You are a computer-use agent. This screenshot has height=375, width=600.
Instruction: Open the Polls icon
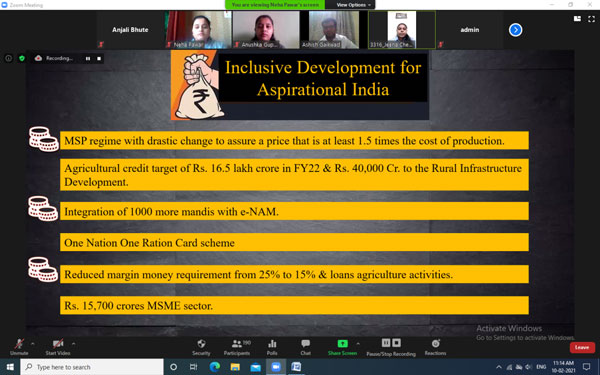coord(272,347)
